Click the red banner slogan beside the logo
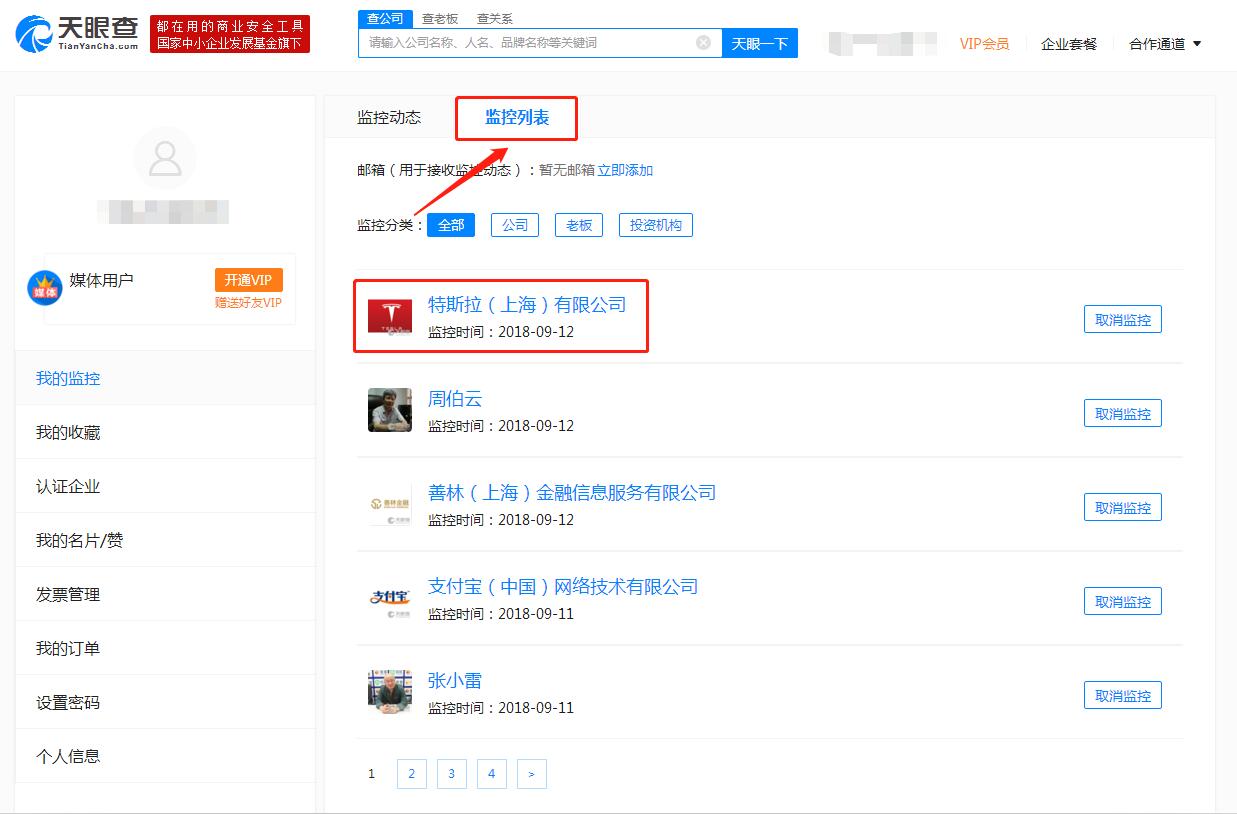1237x814 pixels. pos(230,34)
